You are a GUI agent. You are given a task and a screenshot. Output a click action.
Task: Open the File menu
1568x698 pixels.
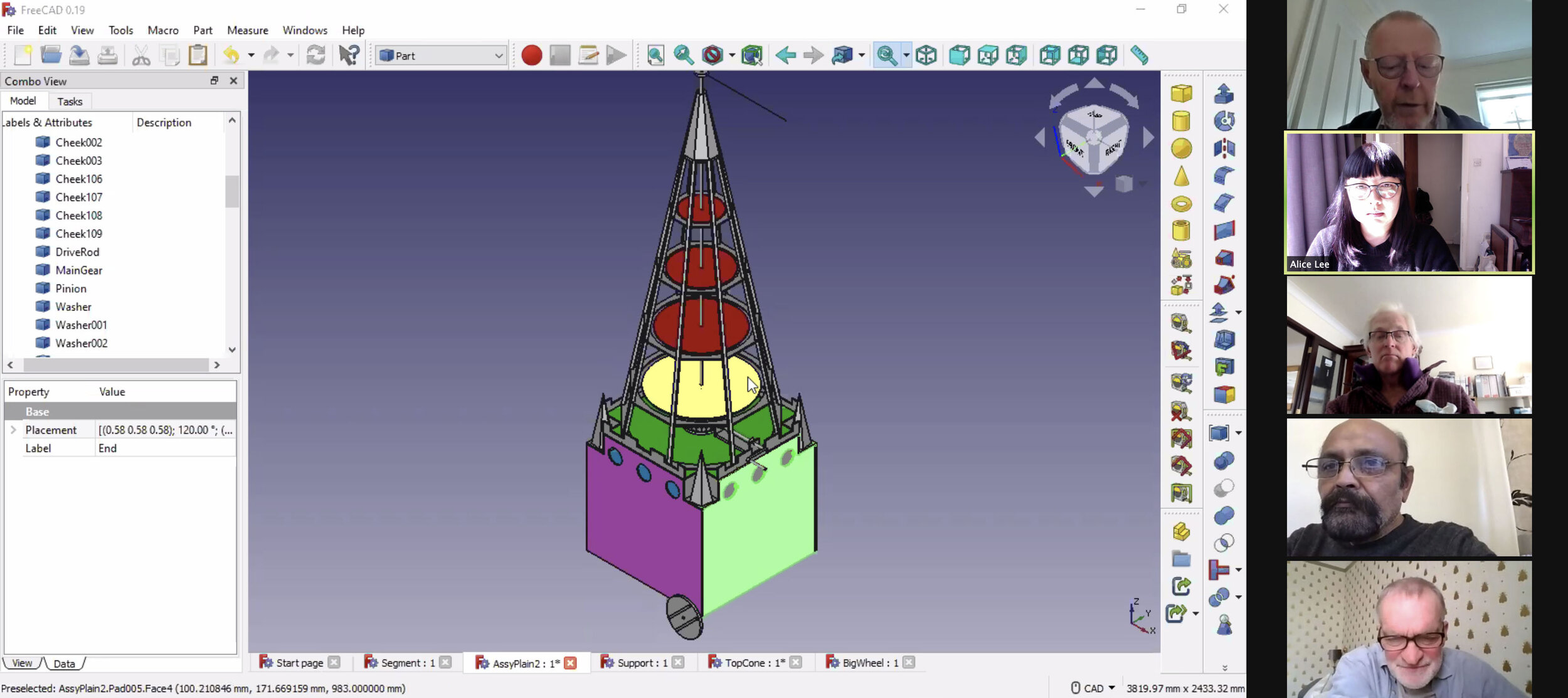(x=15, y=30)
